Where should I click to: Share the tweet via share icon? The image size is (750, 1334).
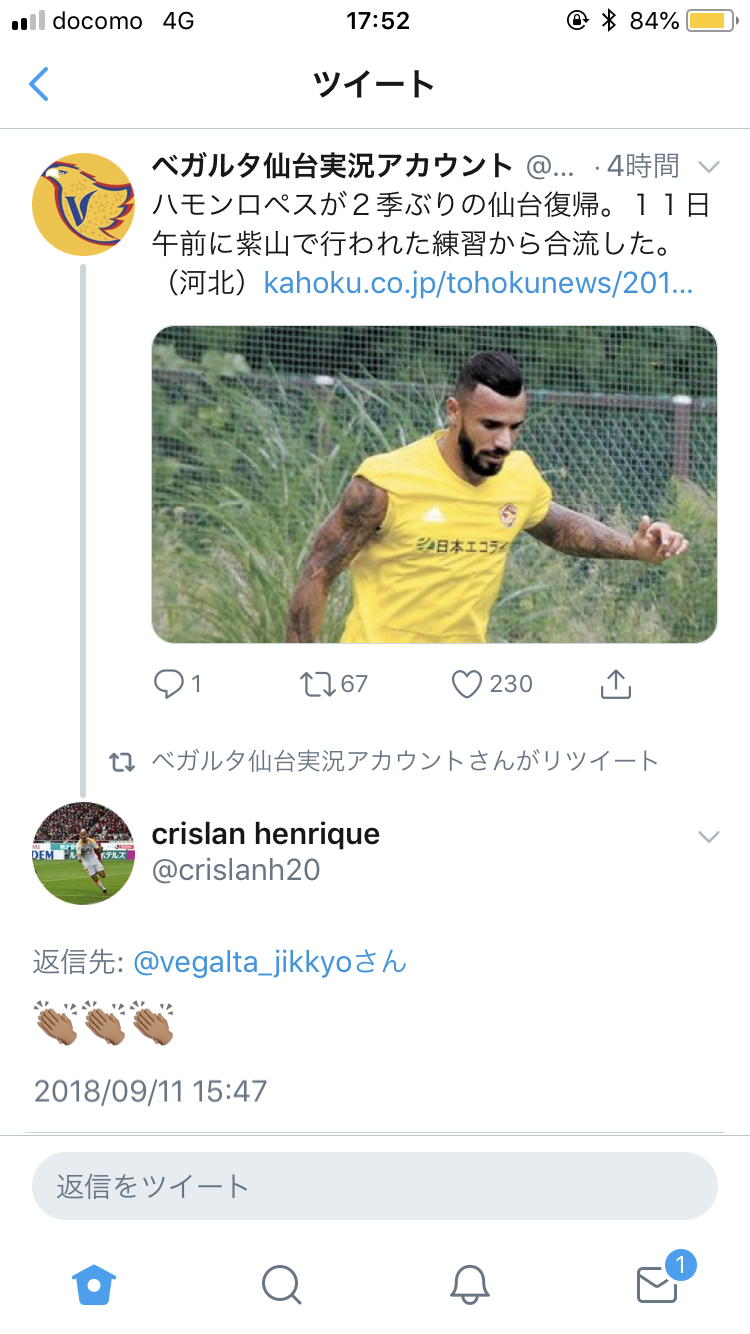tap(615, 684)
